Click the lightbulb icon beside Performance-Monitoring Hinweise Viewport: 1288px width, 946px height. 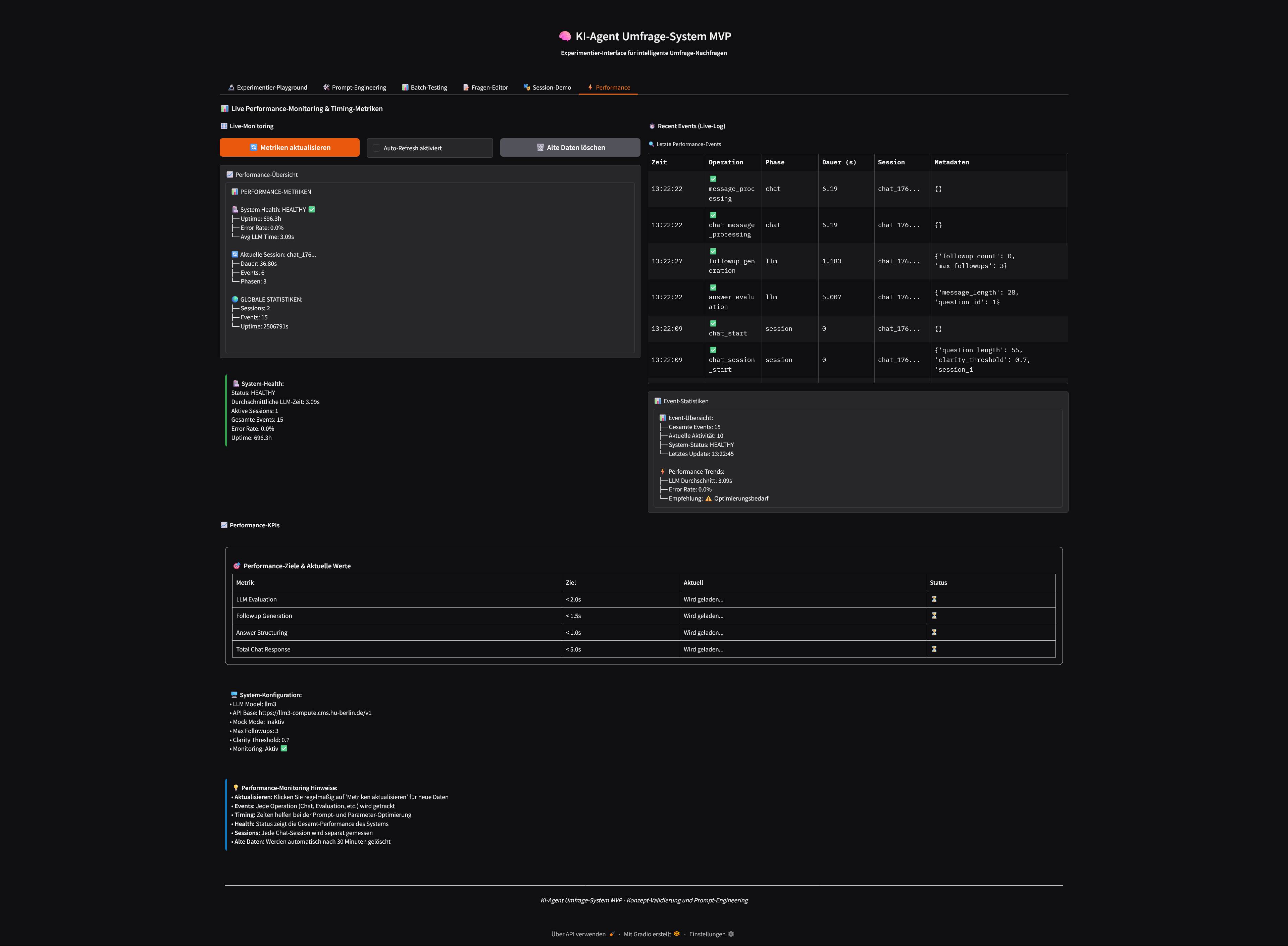click(x=236, y=787)
